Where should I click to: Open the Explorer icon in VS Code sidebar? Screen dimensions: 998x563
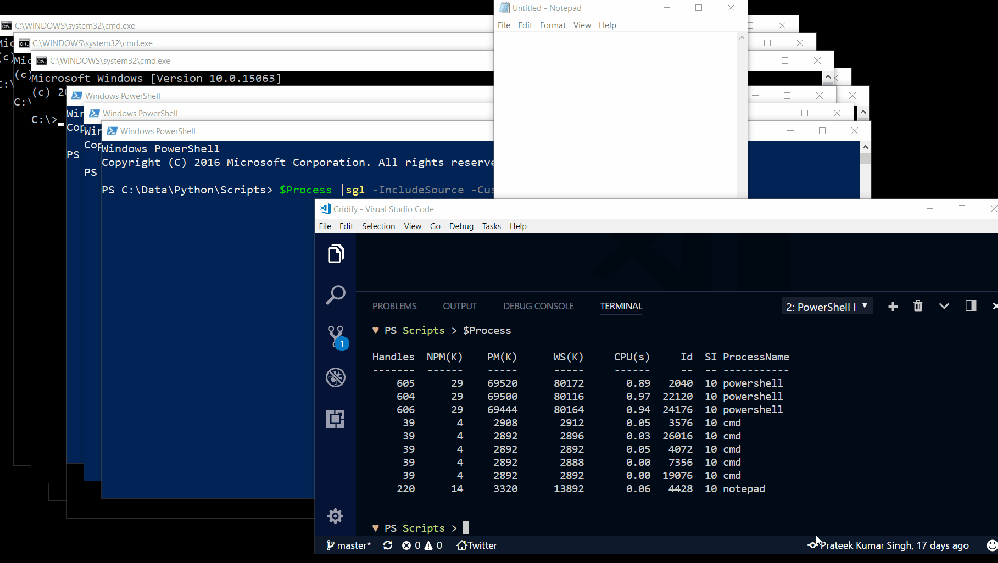pyautogui.click(x=336, y=254)
